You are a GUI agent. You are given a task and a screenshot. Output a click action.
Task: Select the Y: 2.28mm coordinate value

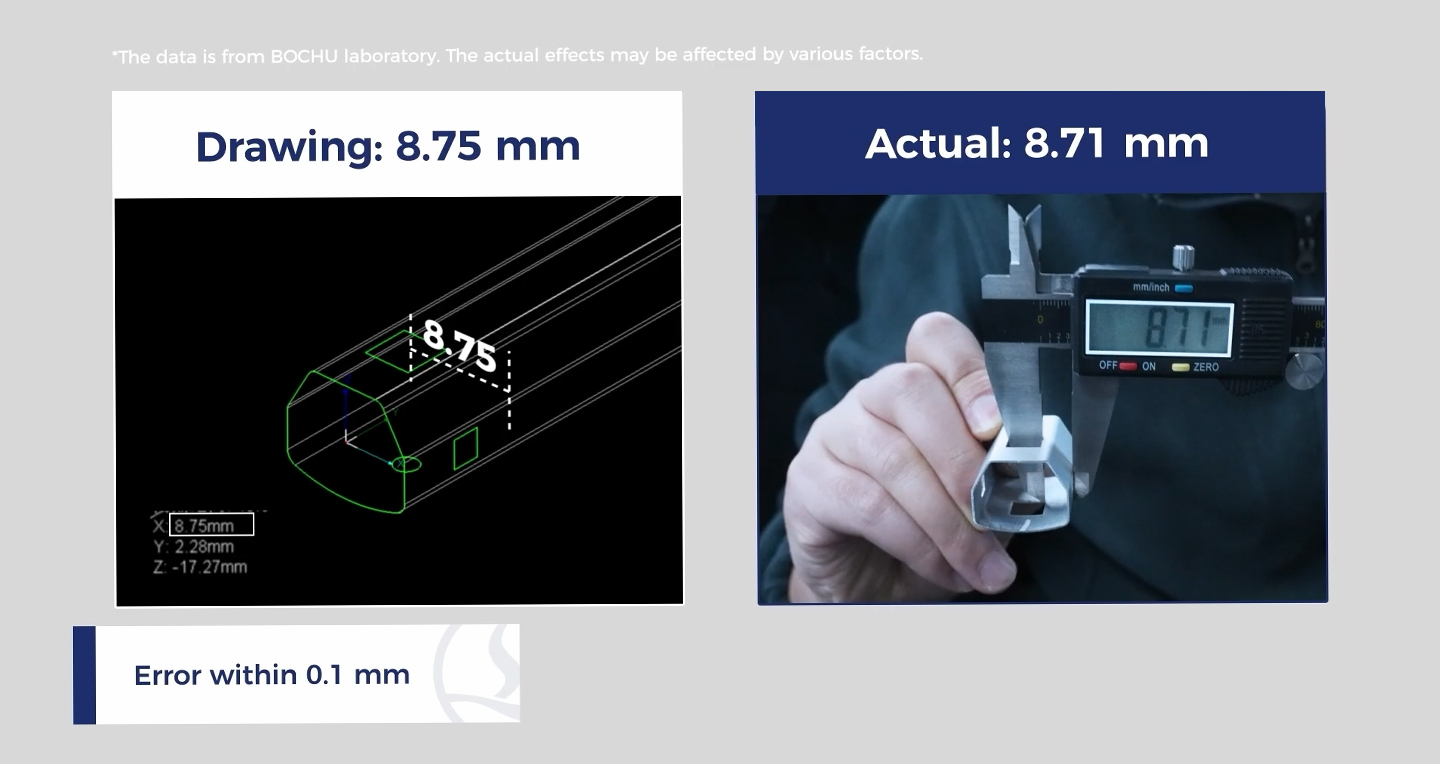[x=194, y=547]
